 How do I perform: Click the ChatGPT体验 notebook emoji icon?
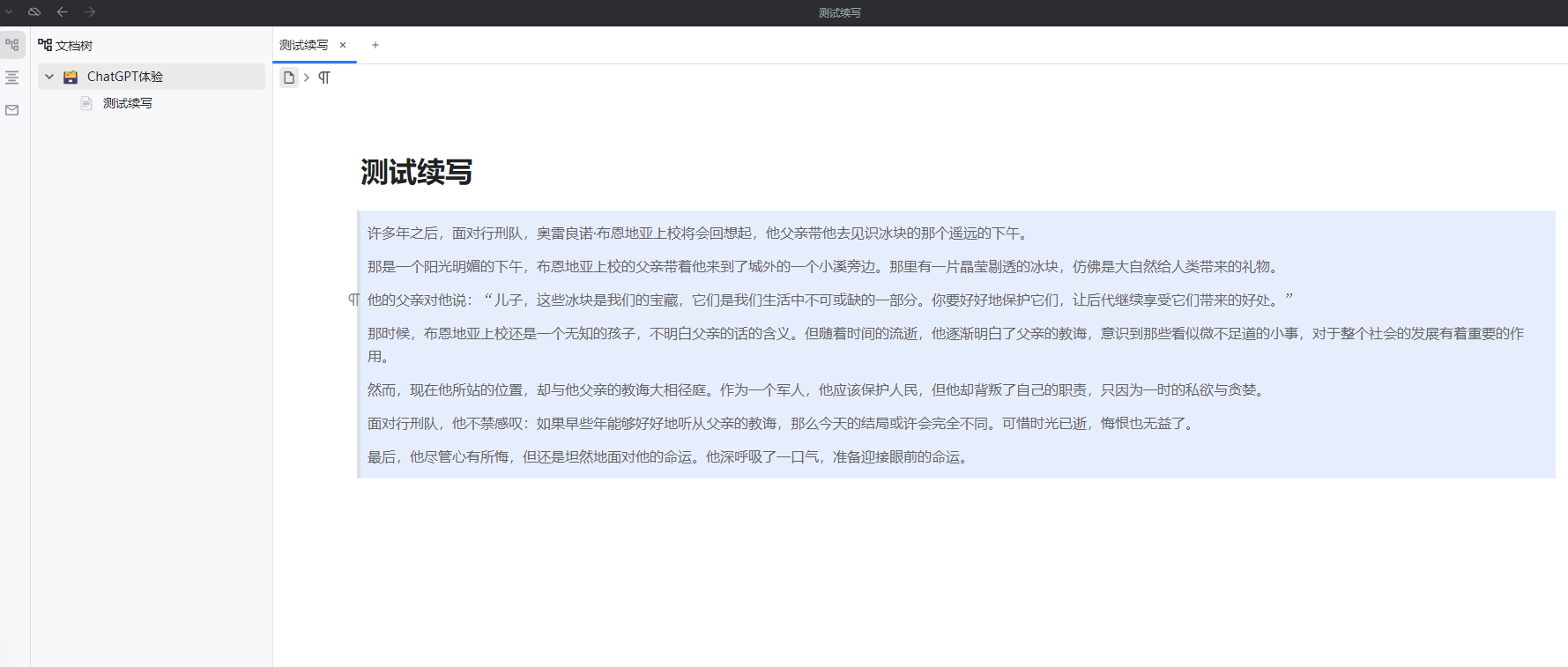[x=71, y=77]
